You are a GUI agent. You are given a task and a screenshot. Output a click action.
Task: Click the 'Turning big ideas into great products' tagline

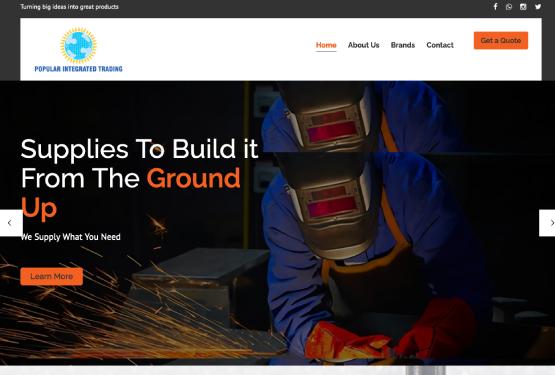click(x=69, y=7)
